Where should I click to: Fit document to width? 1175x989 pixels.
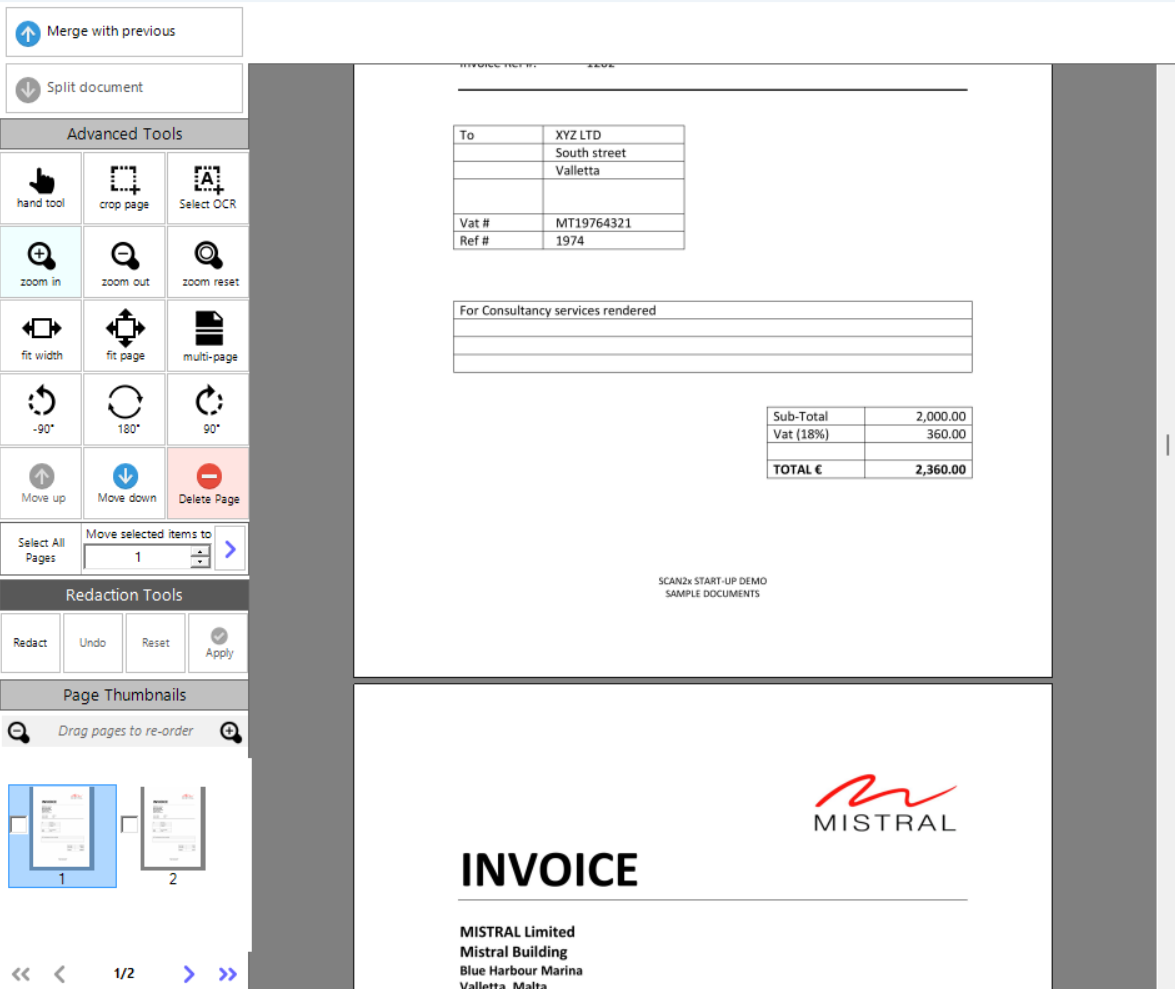pyautogui.click(x=41, y=335)
